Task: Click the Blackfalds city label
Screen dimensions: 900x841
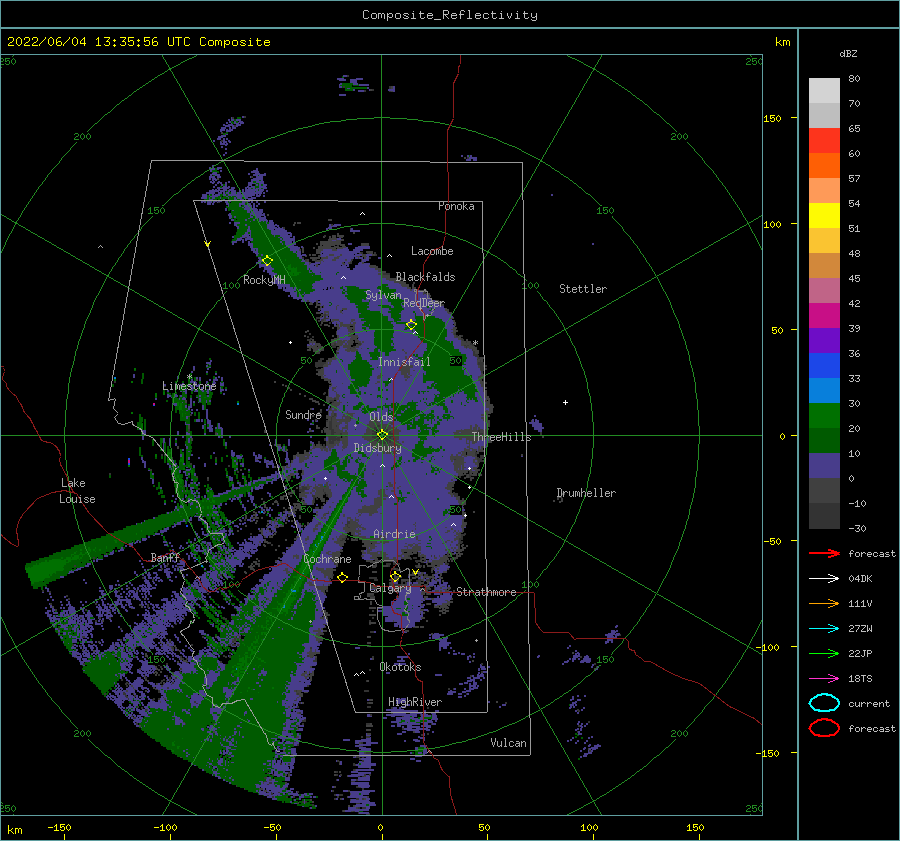Action: [425, 277]
